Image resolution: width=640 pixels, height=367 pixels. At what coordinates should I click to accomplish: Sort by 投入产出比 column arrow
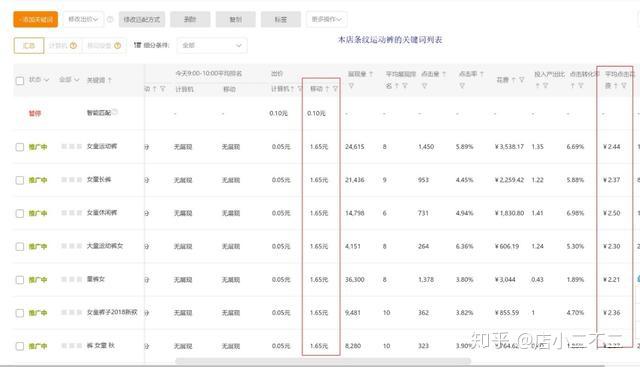(538, 86)
